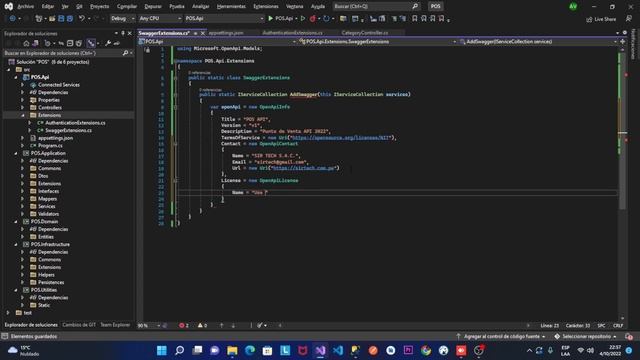
Task: Follow the opensource.org/licenses/MIT link in code
Action: coord(341,138)
